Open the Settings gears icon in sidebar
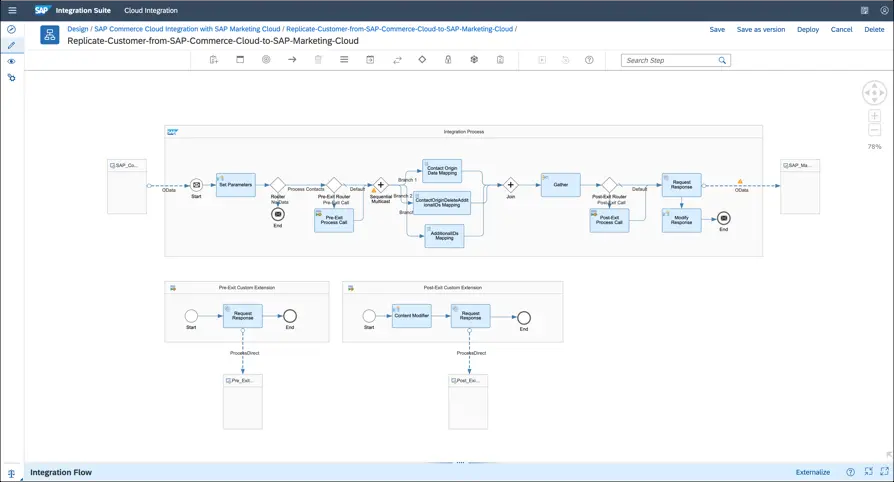The height and width of the screenshot is (482, 894). click(x=12, y=77)
